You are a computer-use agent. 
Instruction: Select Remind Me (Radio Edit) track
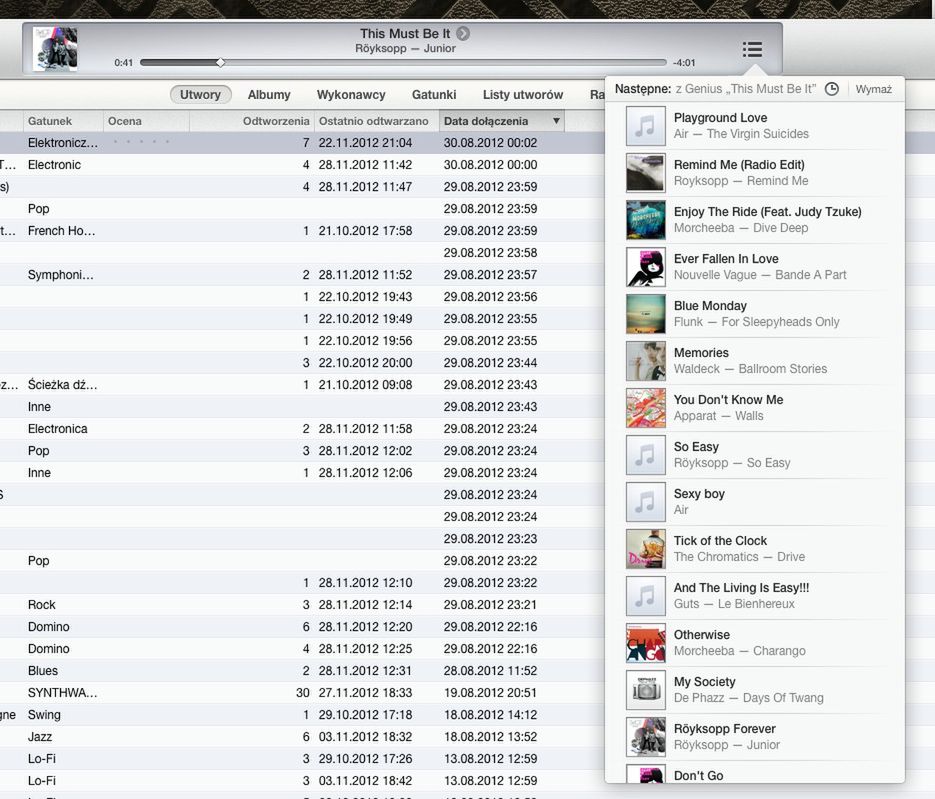tap(756, 173)
